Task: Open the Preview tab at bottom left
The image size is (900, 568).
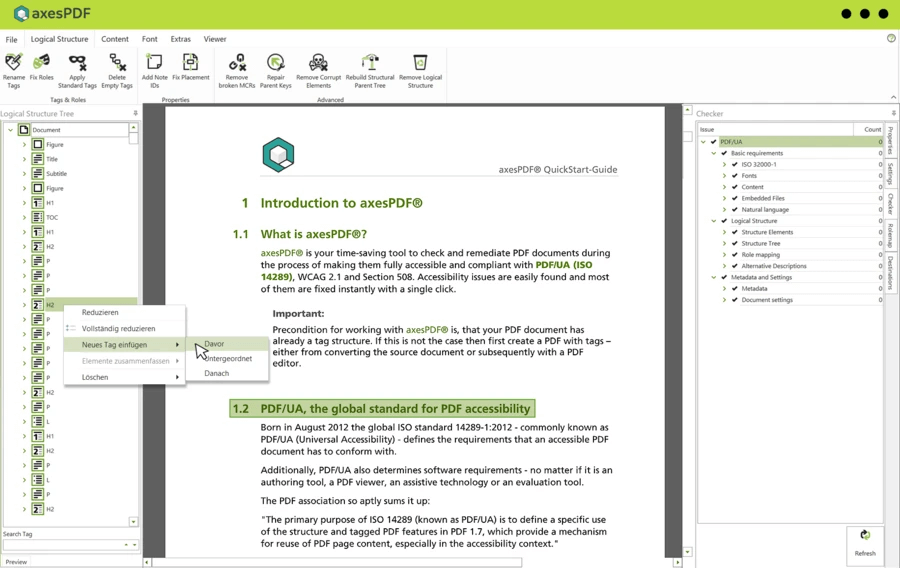Action: click(x=16, y=562)
